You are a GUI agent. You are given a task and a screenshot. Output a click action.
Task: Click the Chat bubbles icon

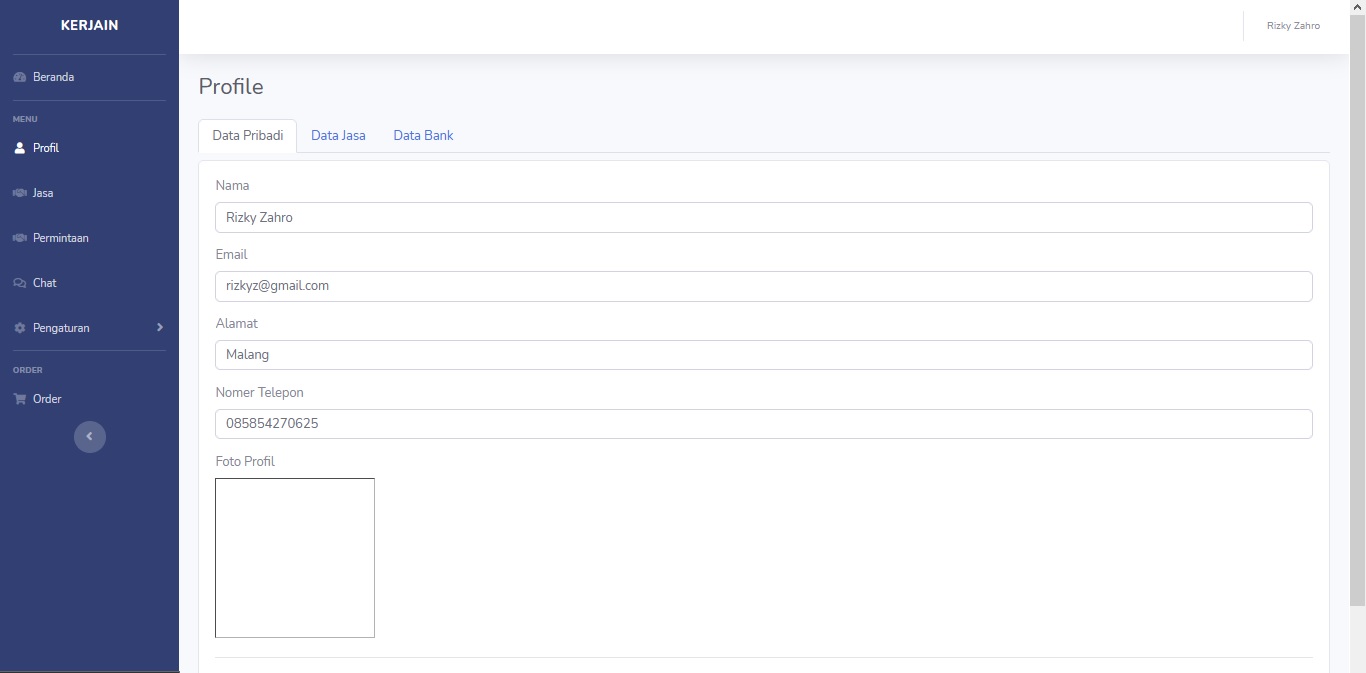19,283
